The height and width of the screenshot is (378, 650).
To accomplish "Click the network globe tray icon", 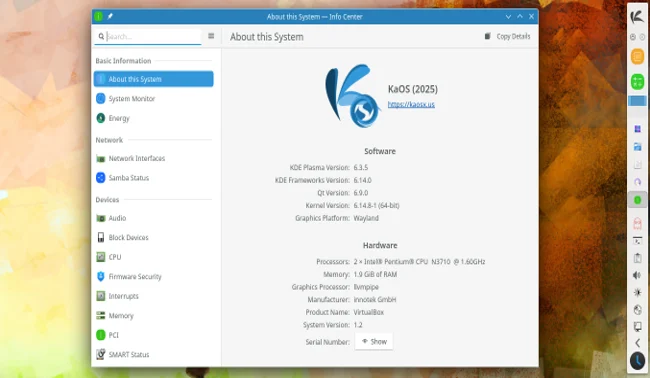I will click(638, 310).
